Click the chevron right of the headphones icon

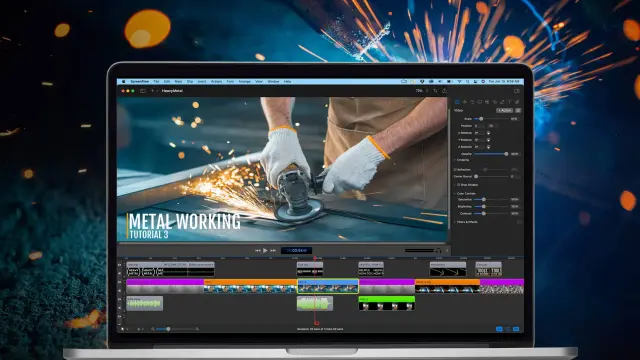[447, 251]
